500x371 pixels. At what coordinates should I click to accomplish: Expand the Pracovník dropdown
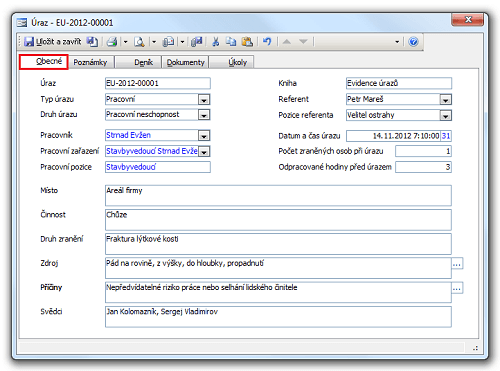tap(204, 135)
